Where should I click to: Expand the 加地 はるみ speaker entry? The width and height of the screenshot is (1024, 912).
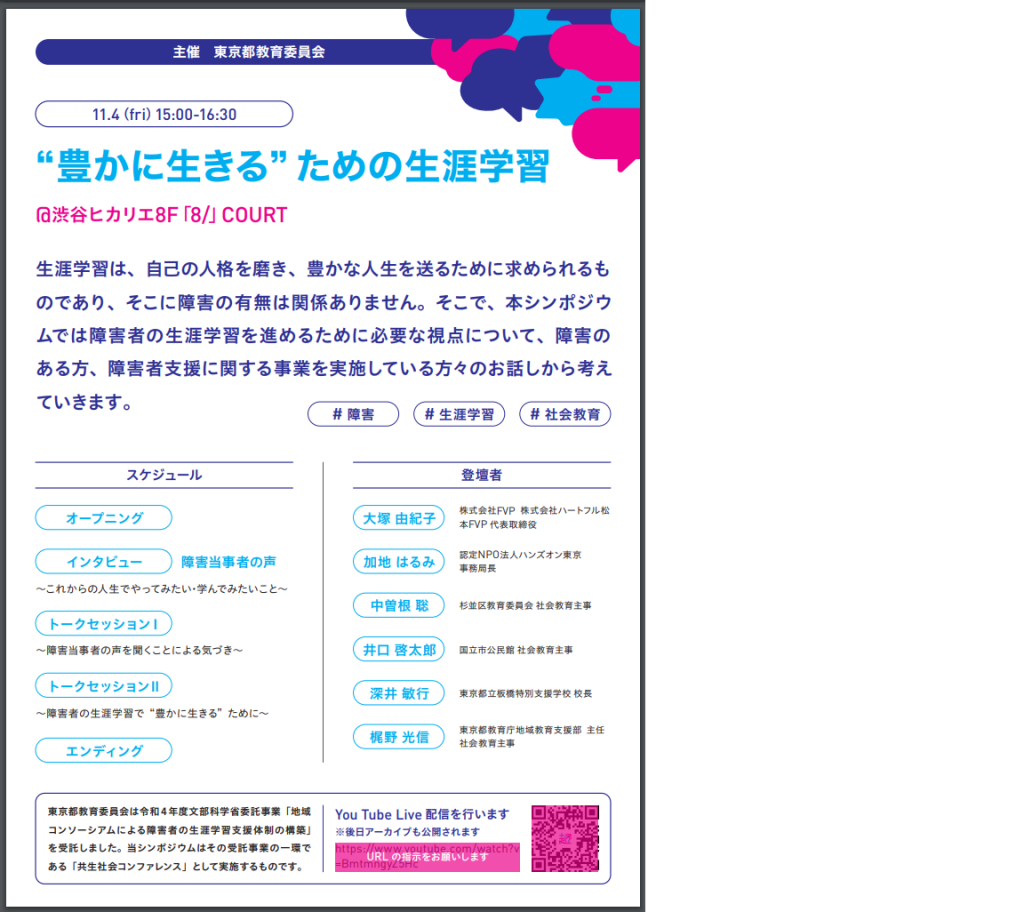(398, 561)
